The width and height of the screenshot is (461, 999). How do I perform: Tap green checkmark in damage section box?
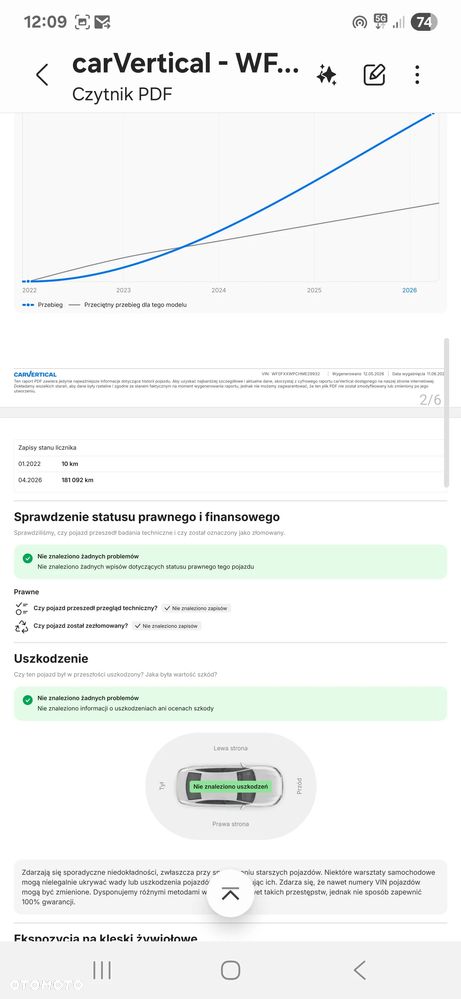pyautogui.click(x=27, y=700)
